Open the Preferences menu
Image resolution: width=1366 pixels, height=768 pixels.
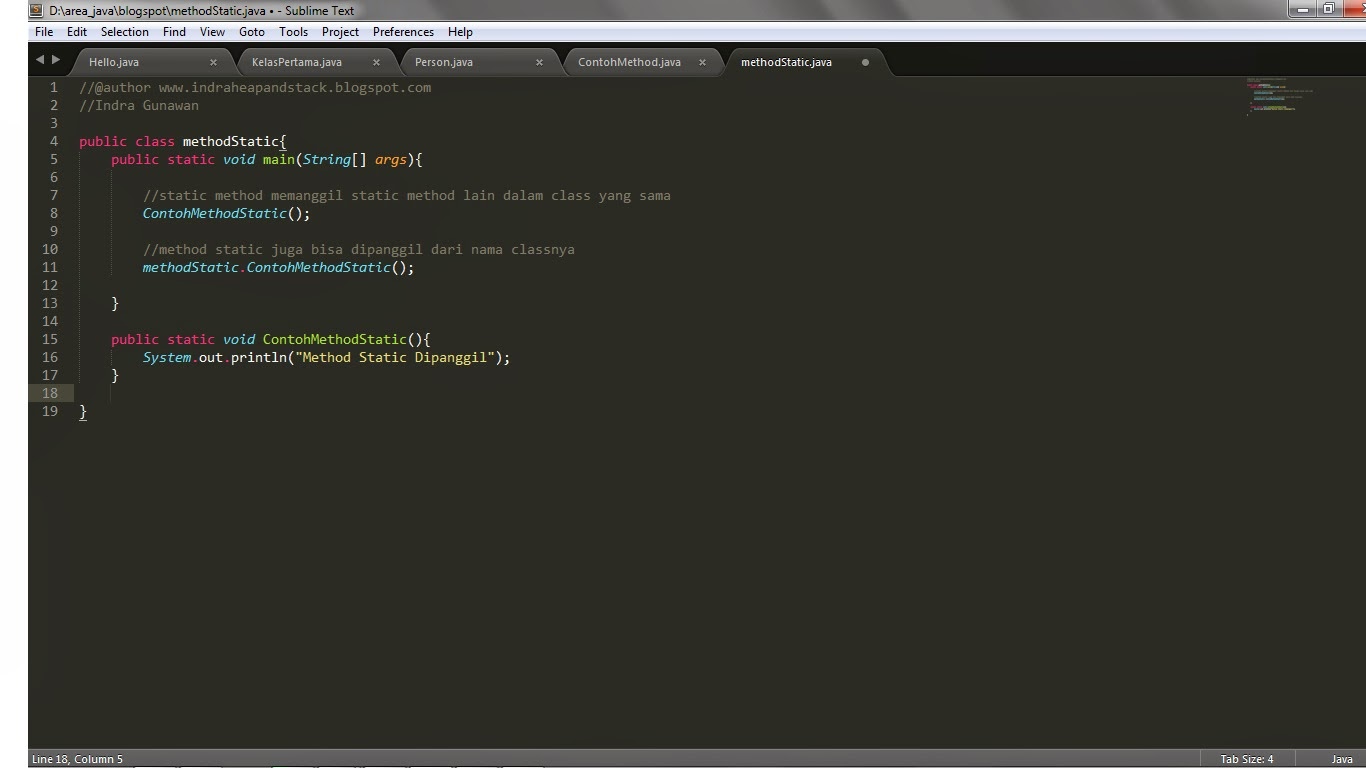[403, 32]
